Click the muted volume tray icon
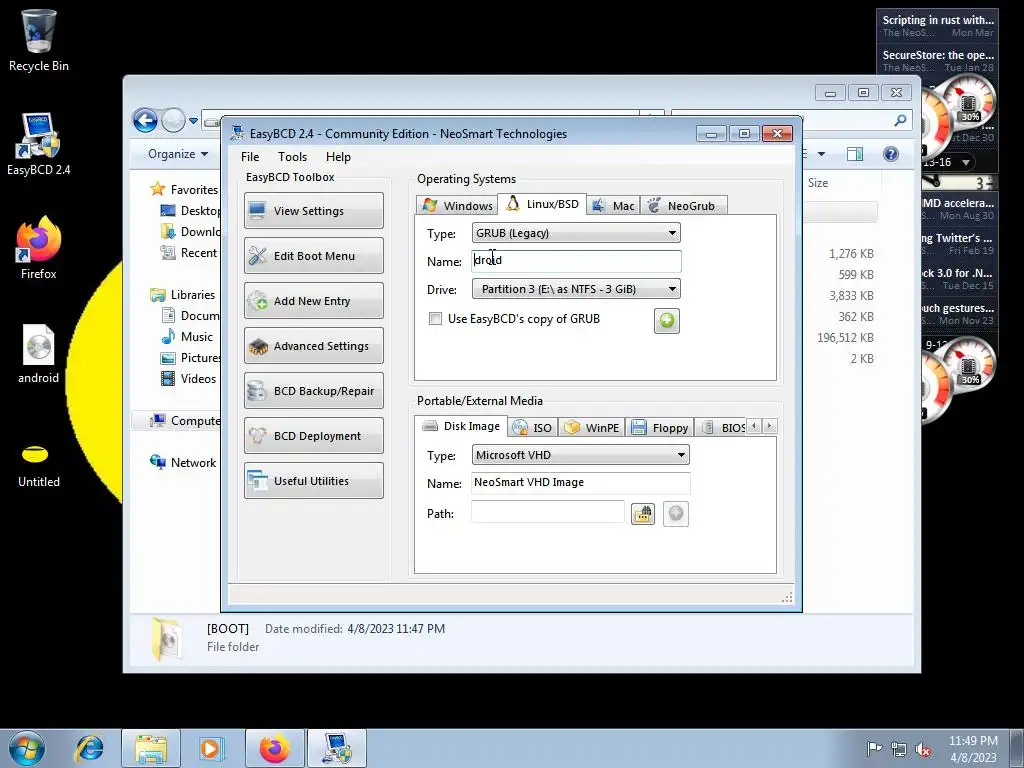Image resolution: width=1024 pixels, height=768 pixels. coord(923,749)
